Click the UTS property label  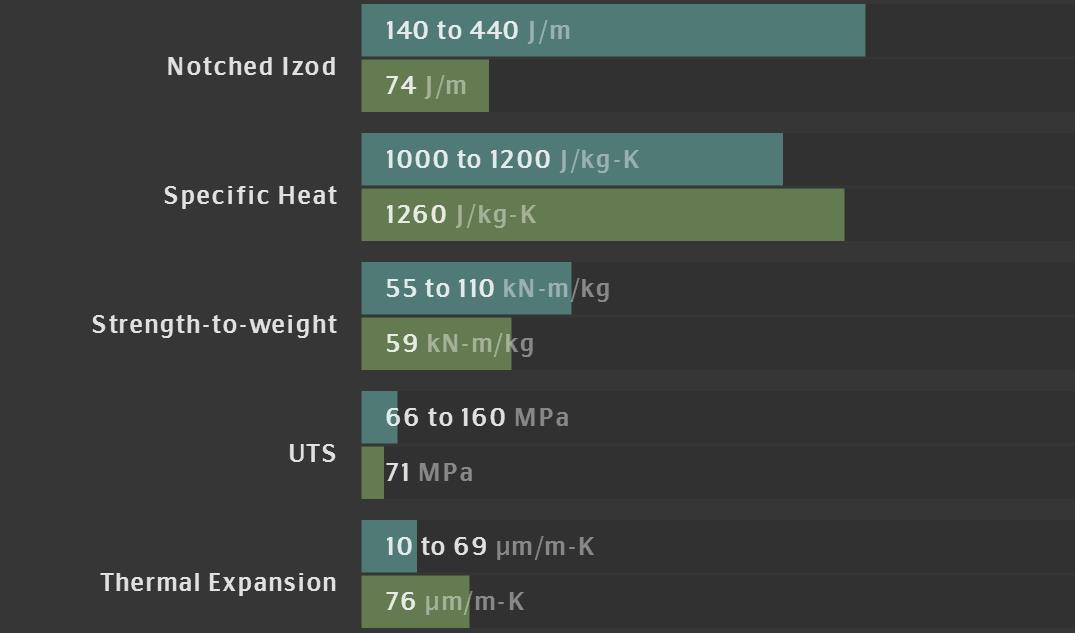[x=312, y=454]
